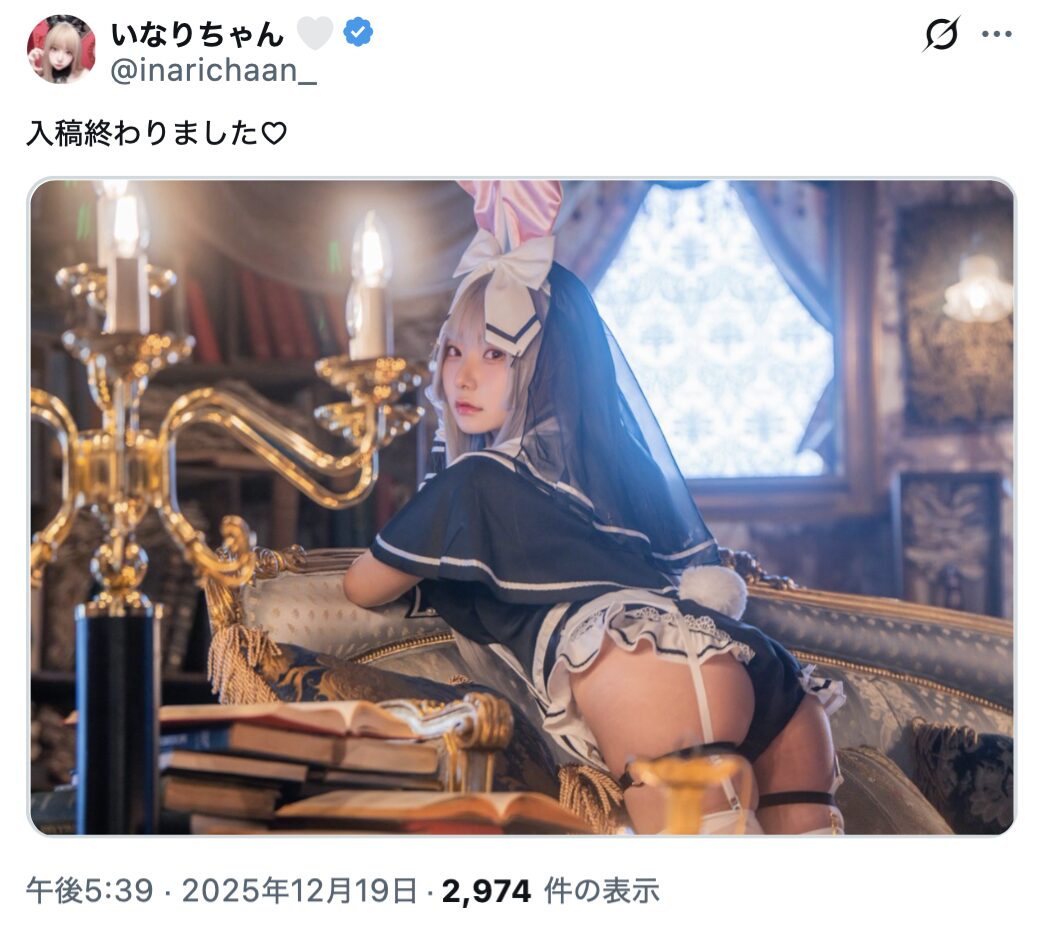
Task: Open the attached photo in full view
Action: point(522,507)
